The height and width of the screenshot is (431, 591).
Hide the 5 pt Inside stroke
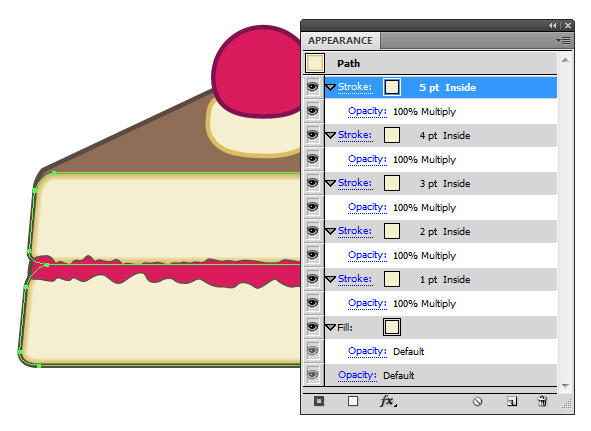pyautogui.click(x=312, y=87)
